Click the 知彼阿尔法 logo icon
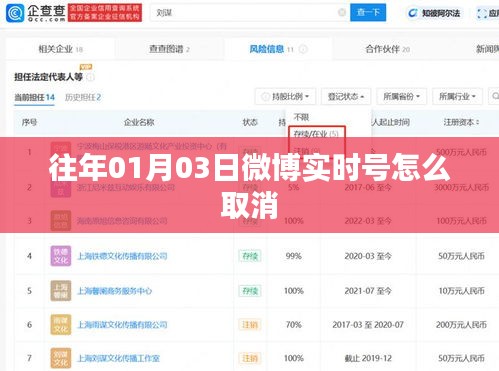Screen dimensions: 499x371 click(x=413, y=13)
